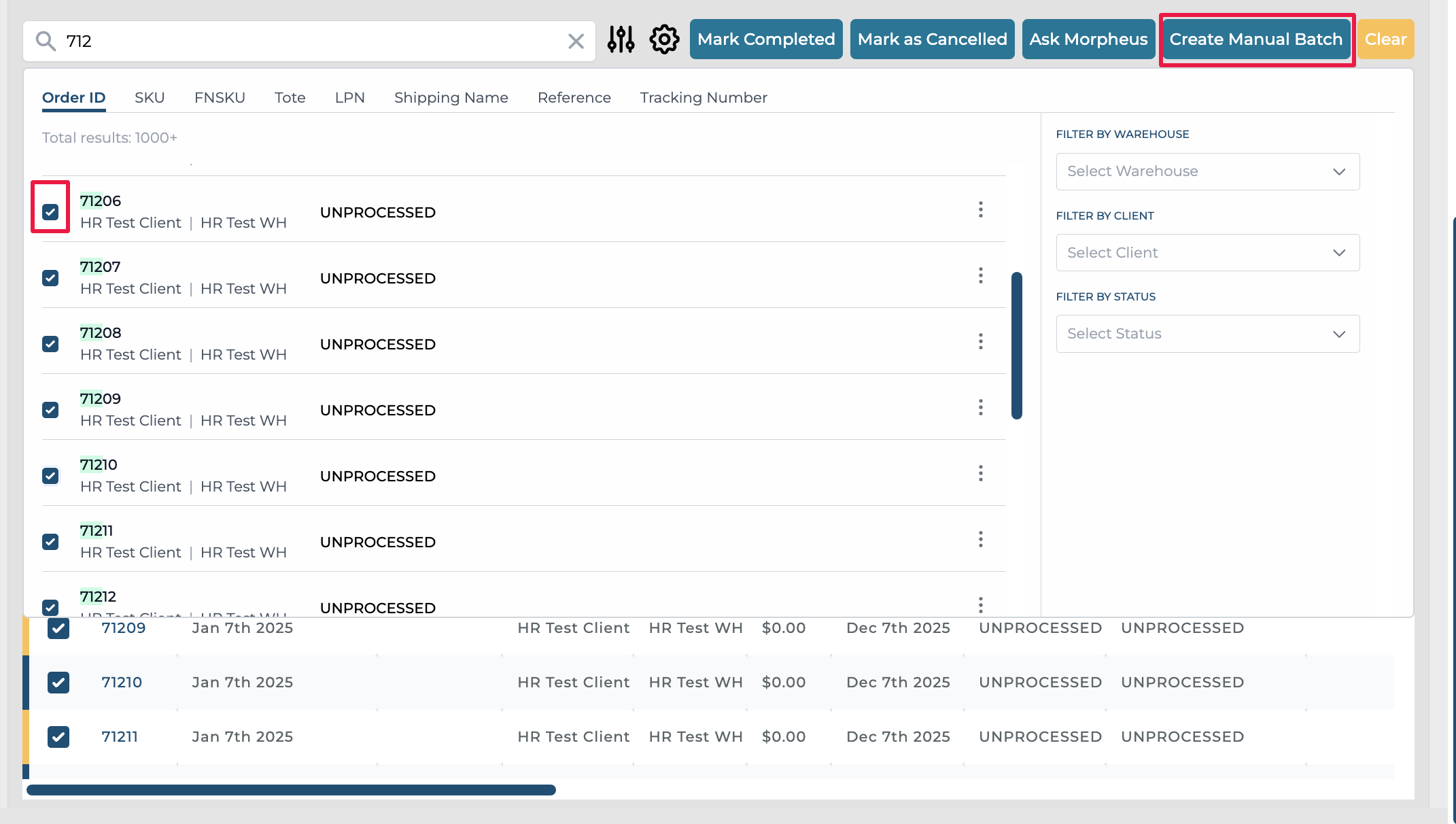Switch to the Tracking Number tab

tap(704, 97)
